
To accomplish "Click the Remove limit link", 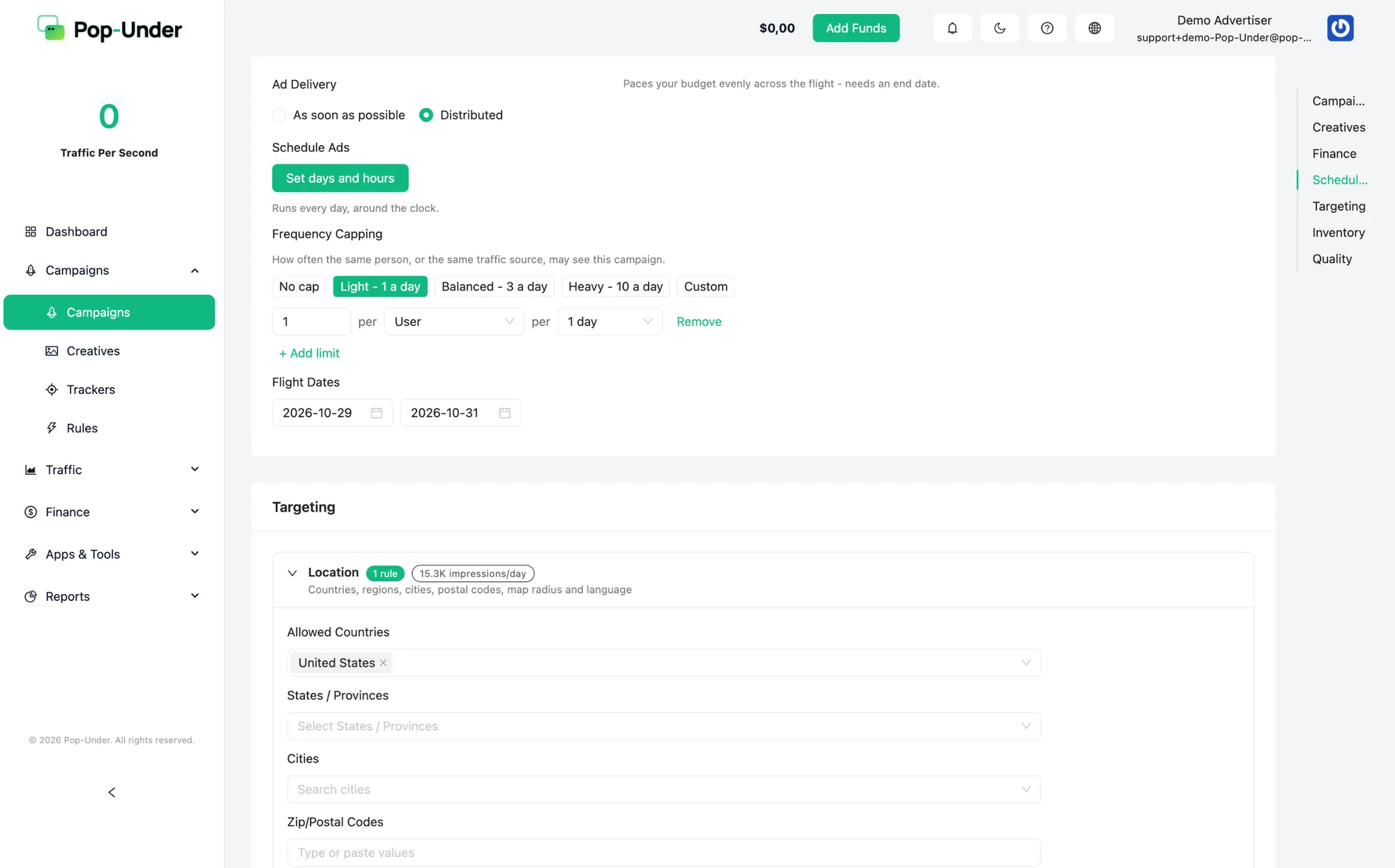I will [x=699, y=321].
